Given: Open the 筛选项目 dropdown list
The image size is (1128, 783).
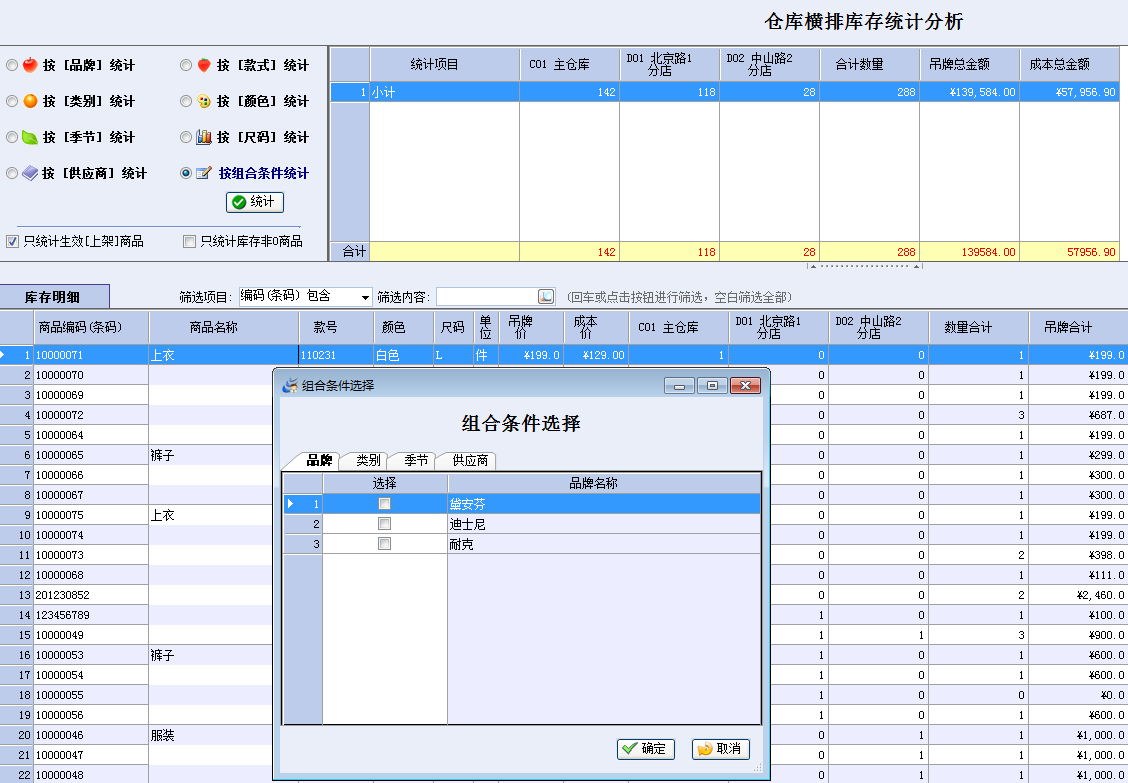Looking at the screenshot, I should [365, 297].
